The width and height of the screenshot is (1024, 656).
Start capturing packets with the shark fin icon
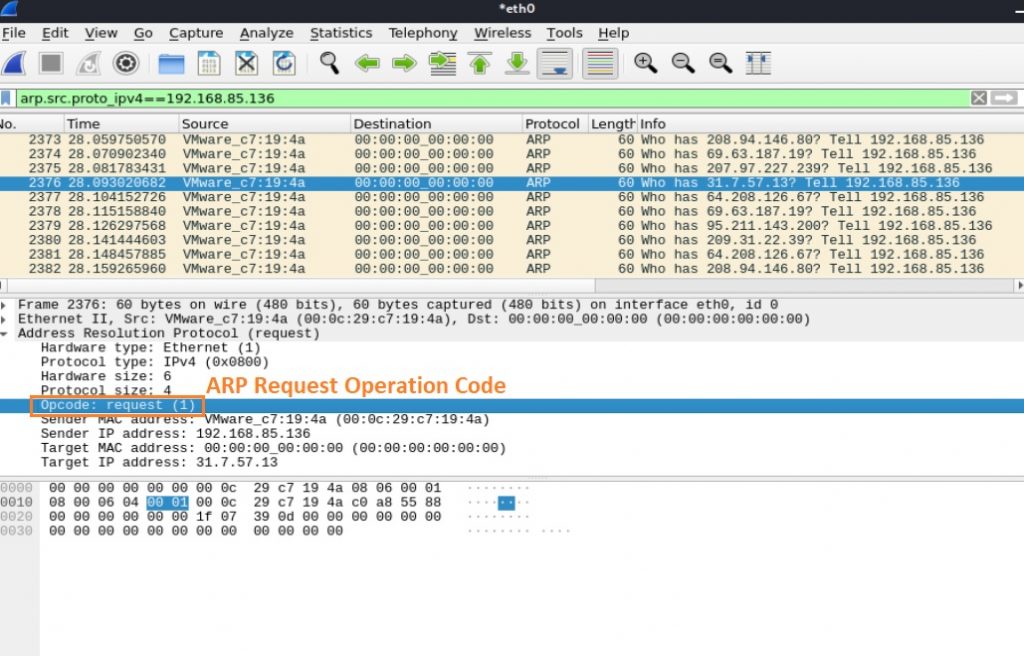[13, 63]
